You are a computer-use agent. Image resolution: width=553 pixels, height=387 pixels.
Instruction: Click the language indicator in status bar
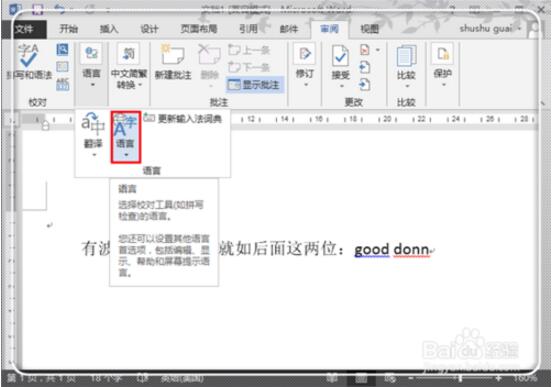click(182, 379)
